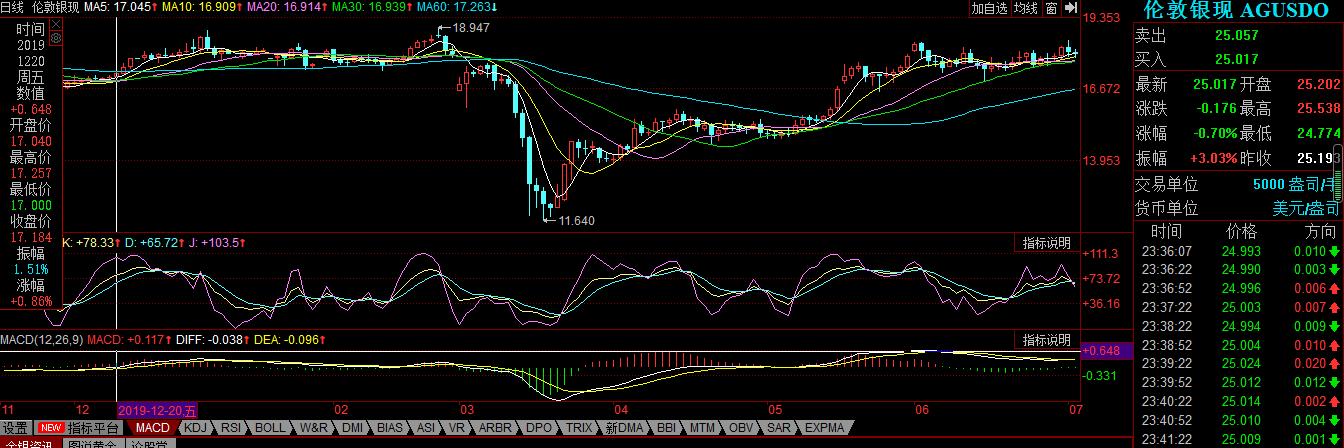Select the BIAS indicator tab
The height and width of the screenshot is (448, 1344).
[391, 428]
